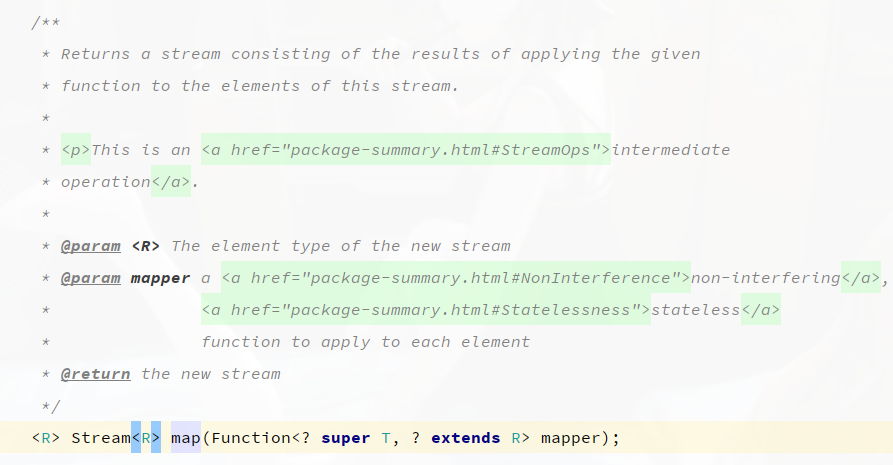
Task: Click the mapper parameter in signature
Action: [x=571, y=438]
